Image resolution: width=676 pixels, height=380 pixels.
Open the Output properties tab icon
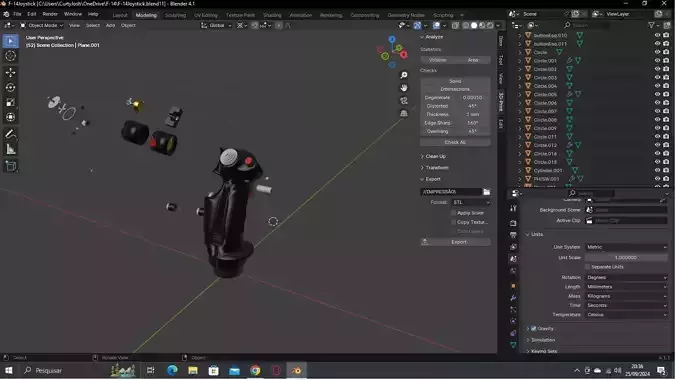pos(513,235)
